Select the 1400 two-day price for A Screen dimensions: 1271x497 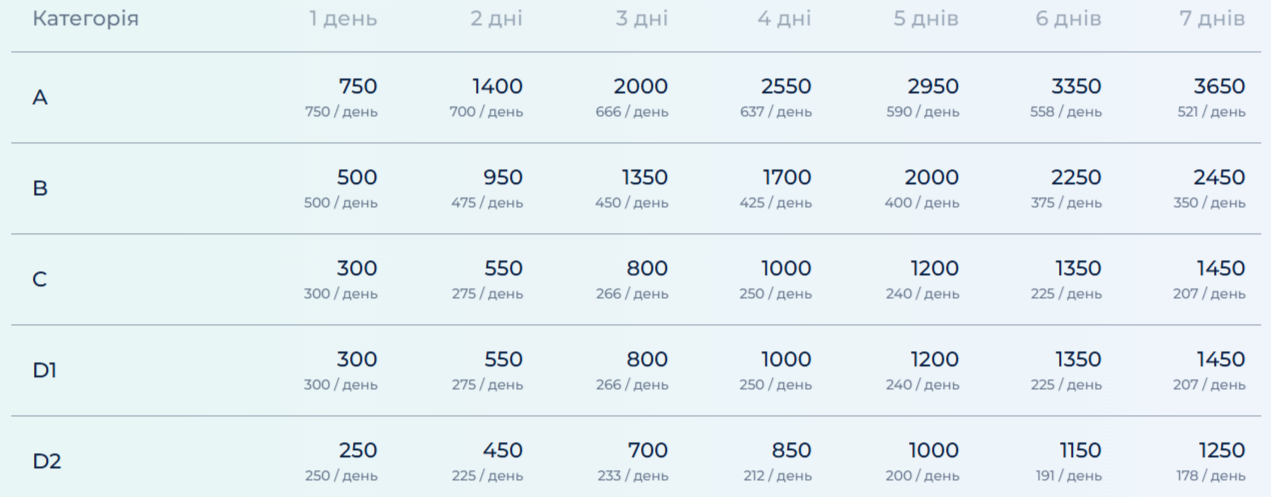tap(497, 87)
